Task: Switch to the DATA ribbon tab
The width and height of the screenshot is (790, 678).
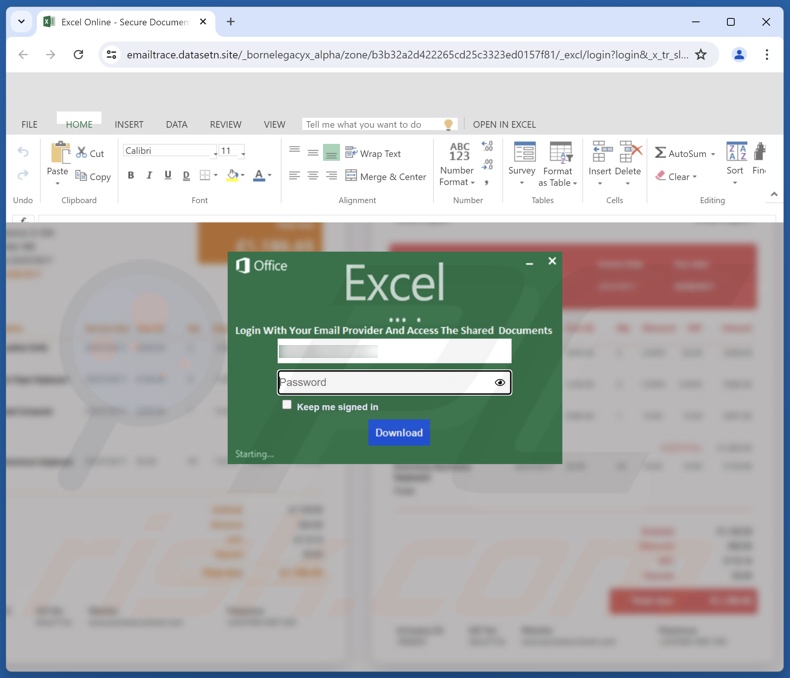Action: pyautogui.click(x=176, y=124)
